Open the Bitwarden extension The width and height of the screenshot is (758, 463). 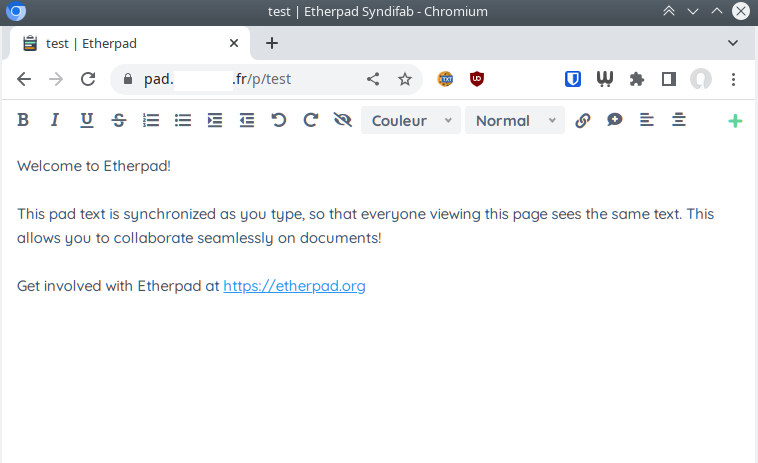click(x=573, y=79)
